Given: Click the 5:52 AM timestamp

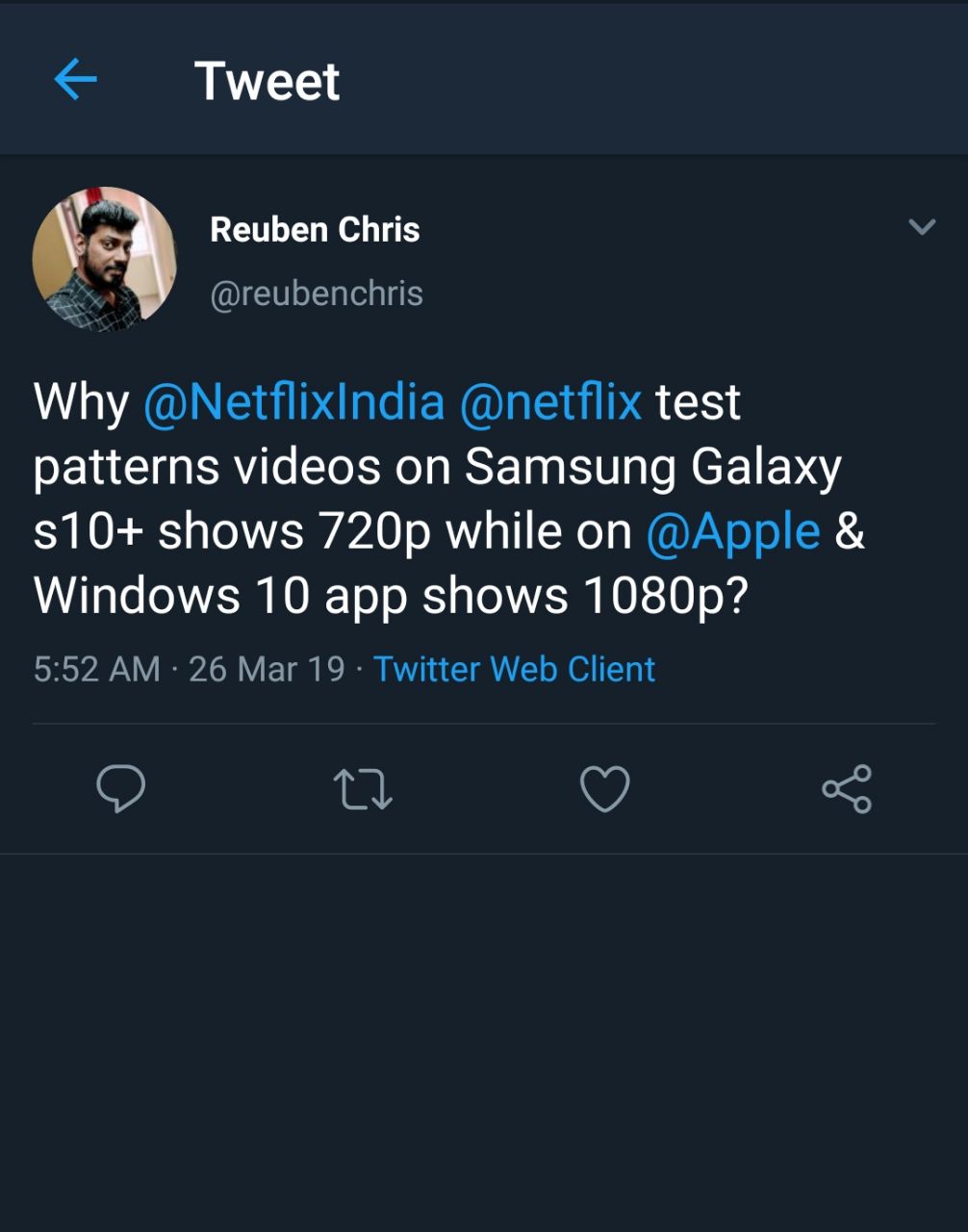Looking at the screenshot, I should point(96,669).
